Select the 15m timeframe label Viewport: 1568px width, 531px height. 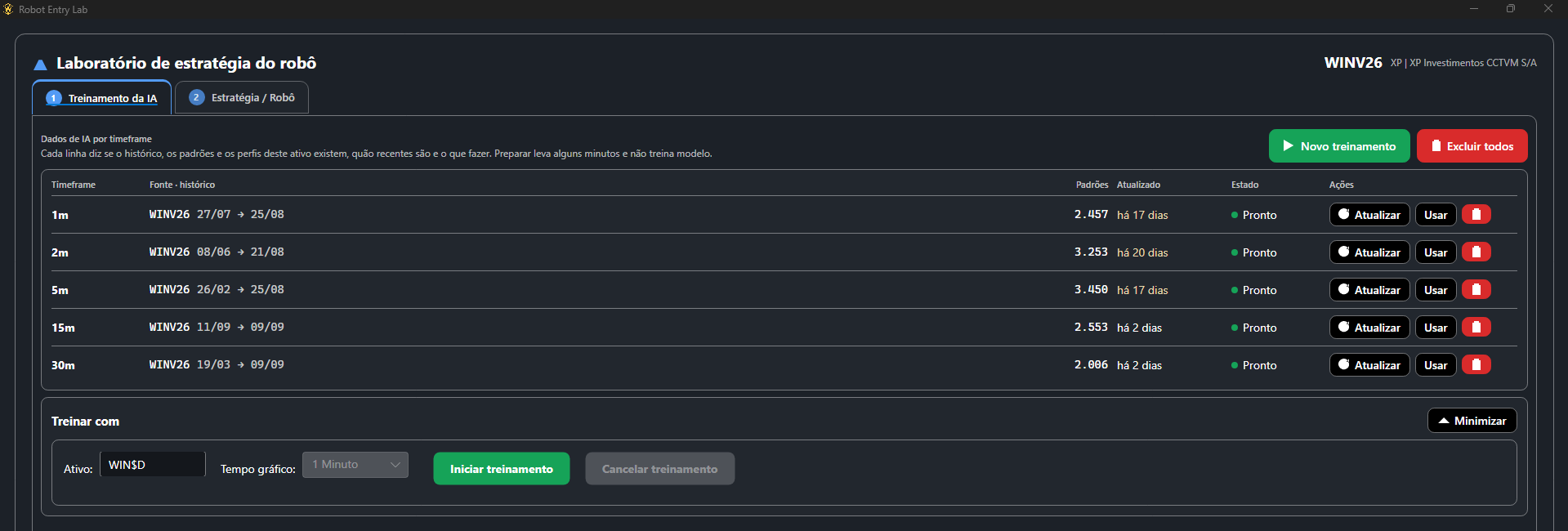click(x=63, y=328)
